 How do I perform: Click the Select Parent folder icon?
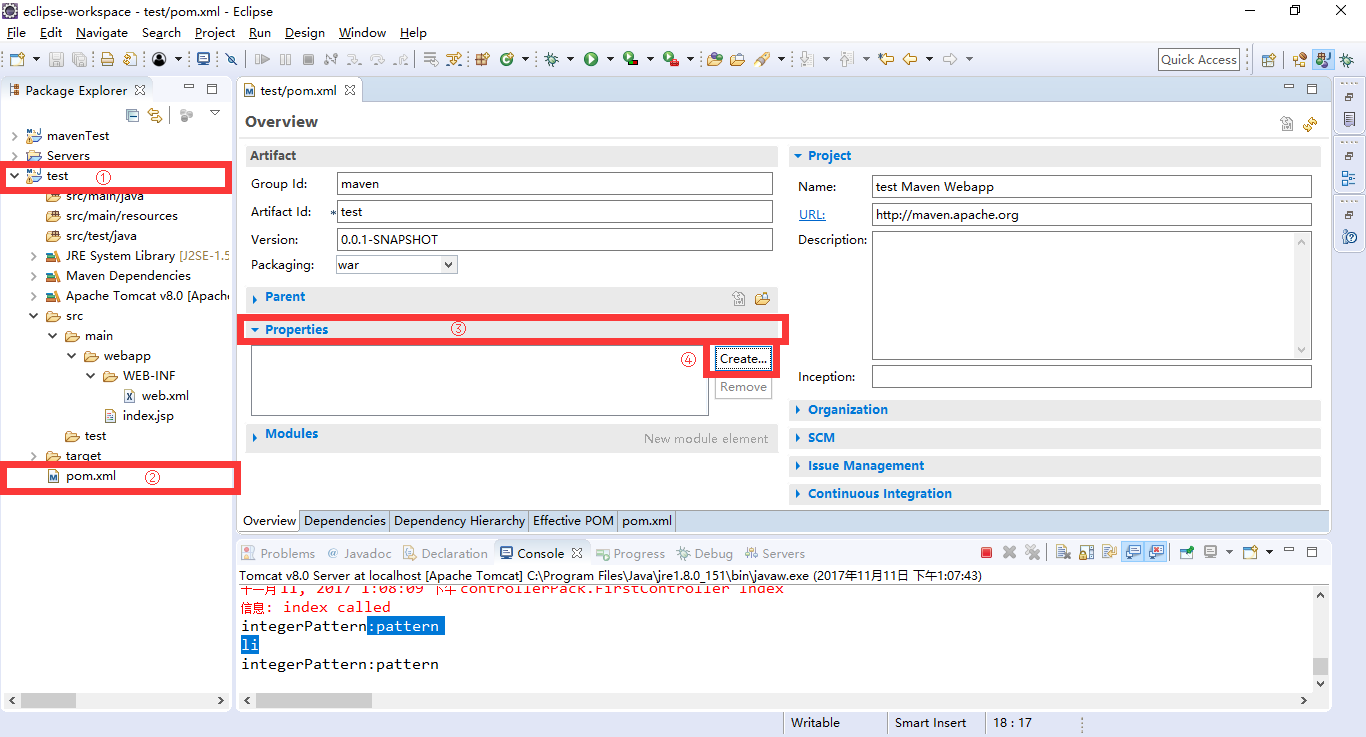[x=762, y=298]
